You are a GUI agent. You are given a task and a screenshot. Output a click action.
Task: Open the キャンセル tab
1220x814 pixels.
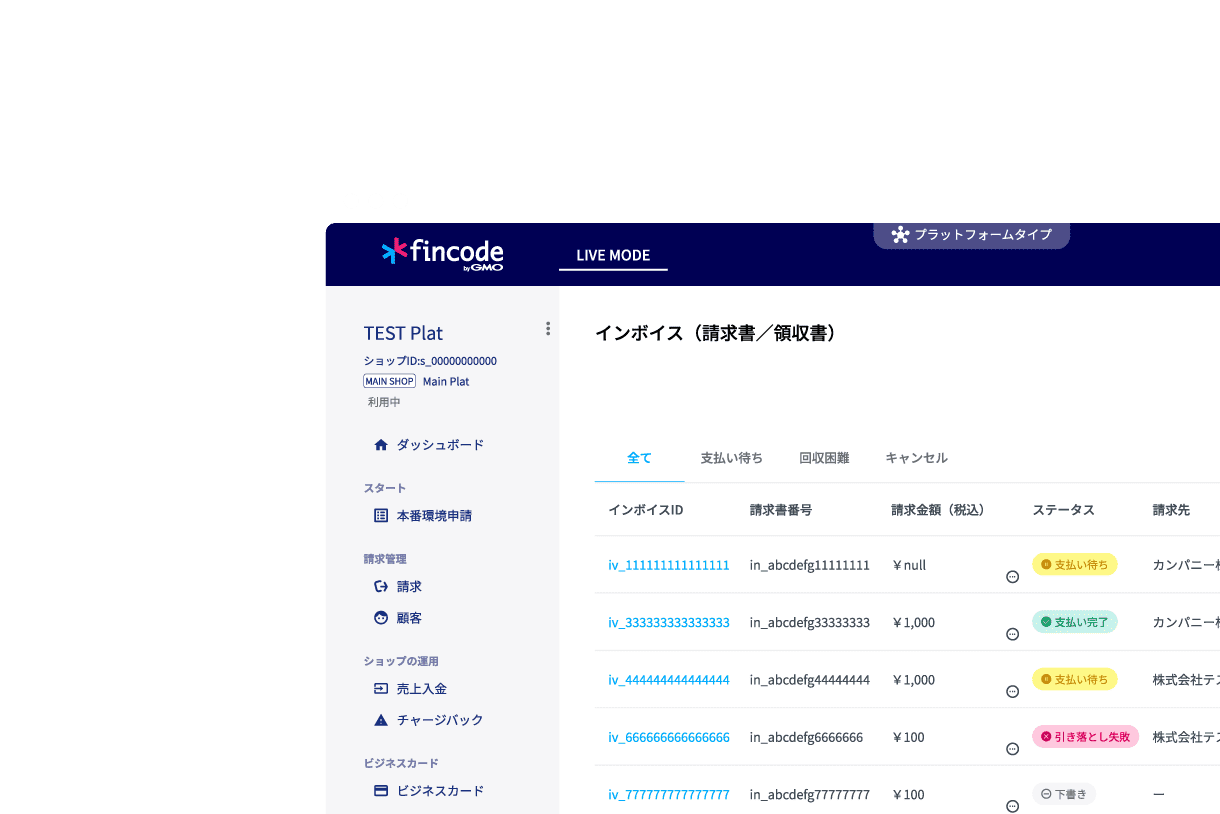click(916, 457)
